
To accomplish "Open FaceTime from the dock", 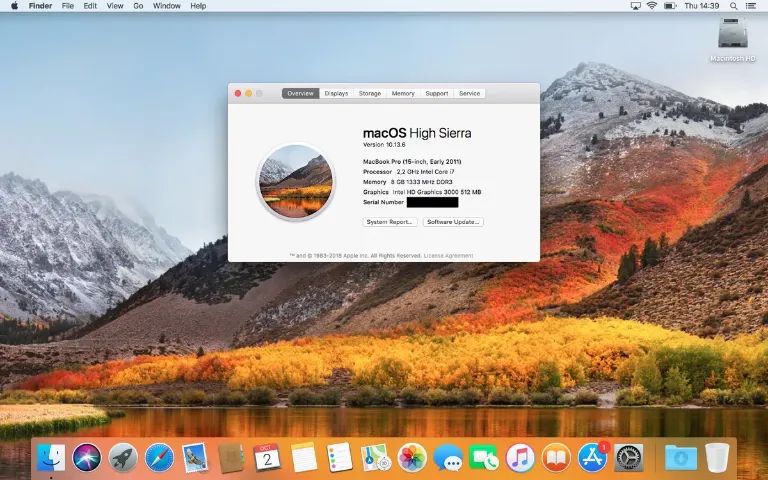I will pos(484,457).
